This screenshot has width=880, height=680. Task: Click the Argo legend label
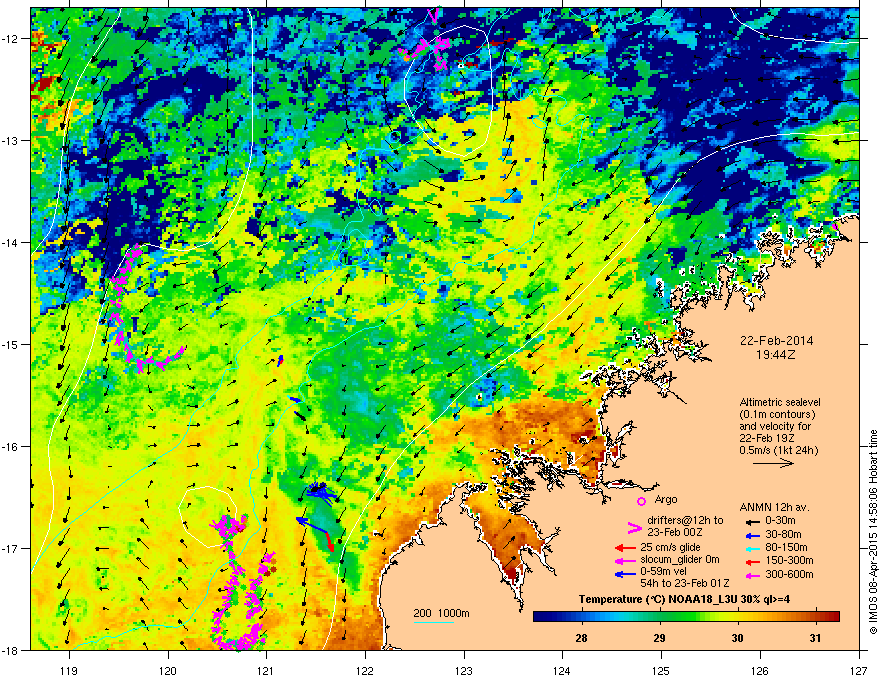pyautogui.click(x=666, y=499)
